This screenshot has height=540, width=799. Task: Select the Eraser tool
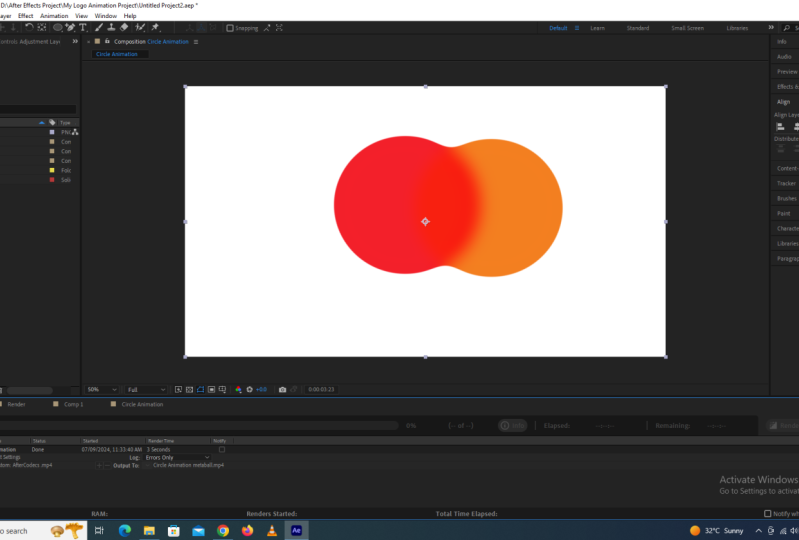point(124,28)
